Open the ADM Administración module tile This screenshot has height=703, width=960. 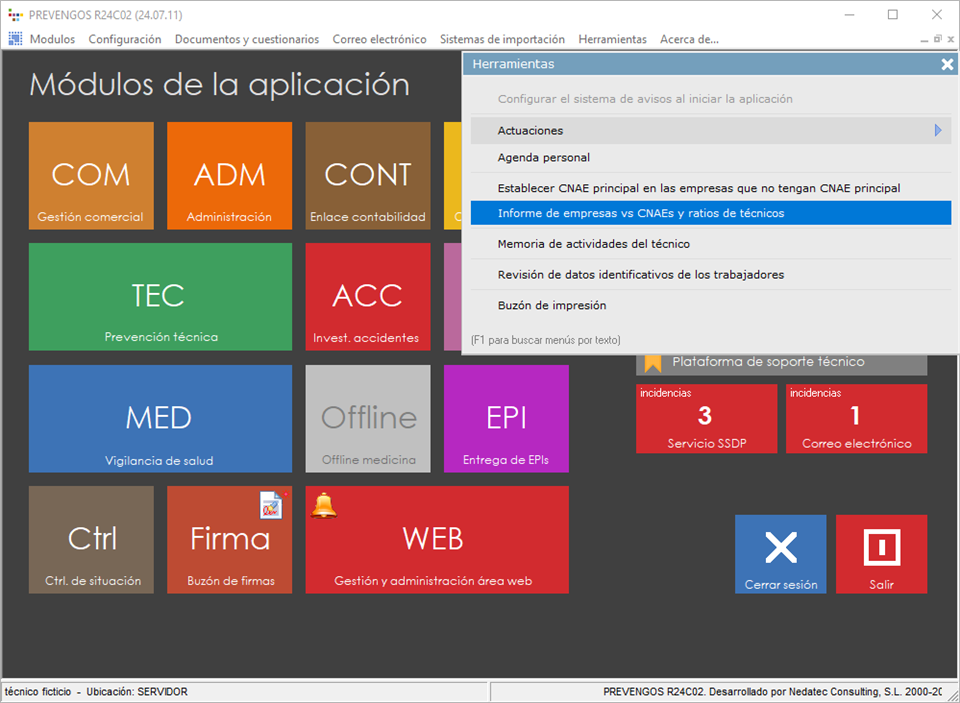[x=229, y=176]
